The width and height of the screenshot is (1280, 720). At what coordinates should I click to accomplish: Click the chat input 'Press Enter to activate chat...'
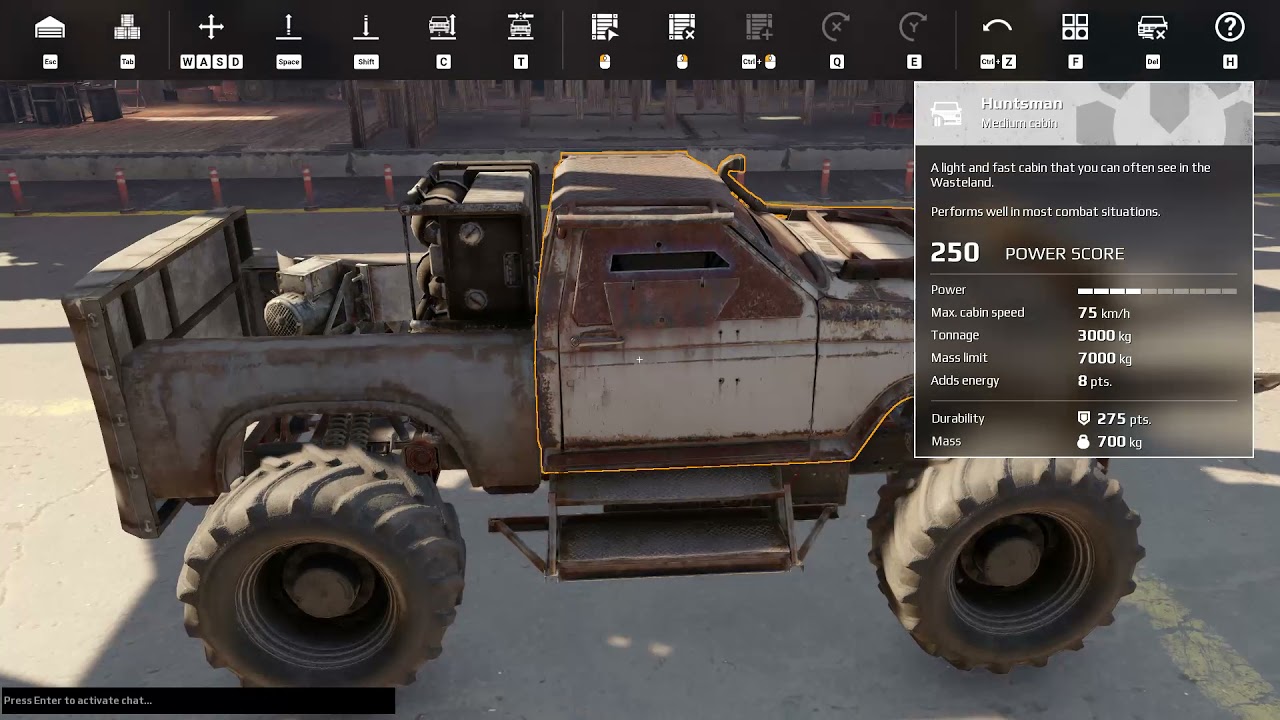coord(198,700)
